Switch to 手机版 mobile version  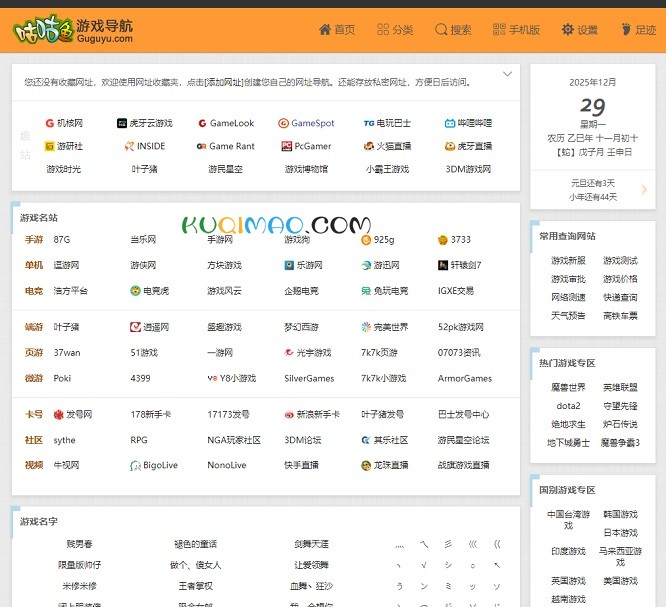pos(516,30)
